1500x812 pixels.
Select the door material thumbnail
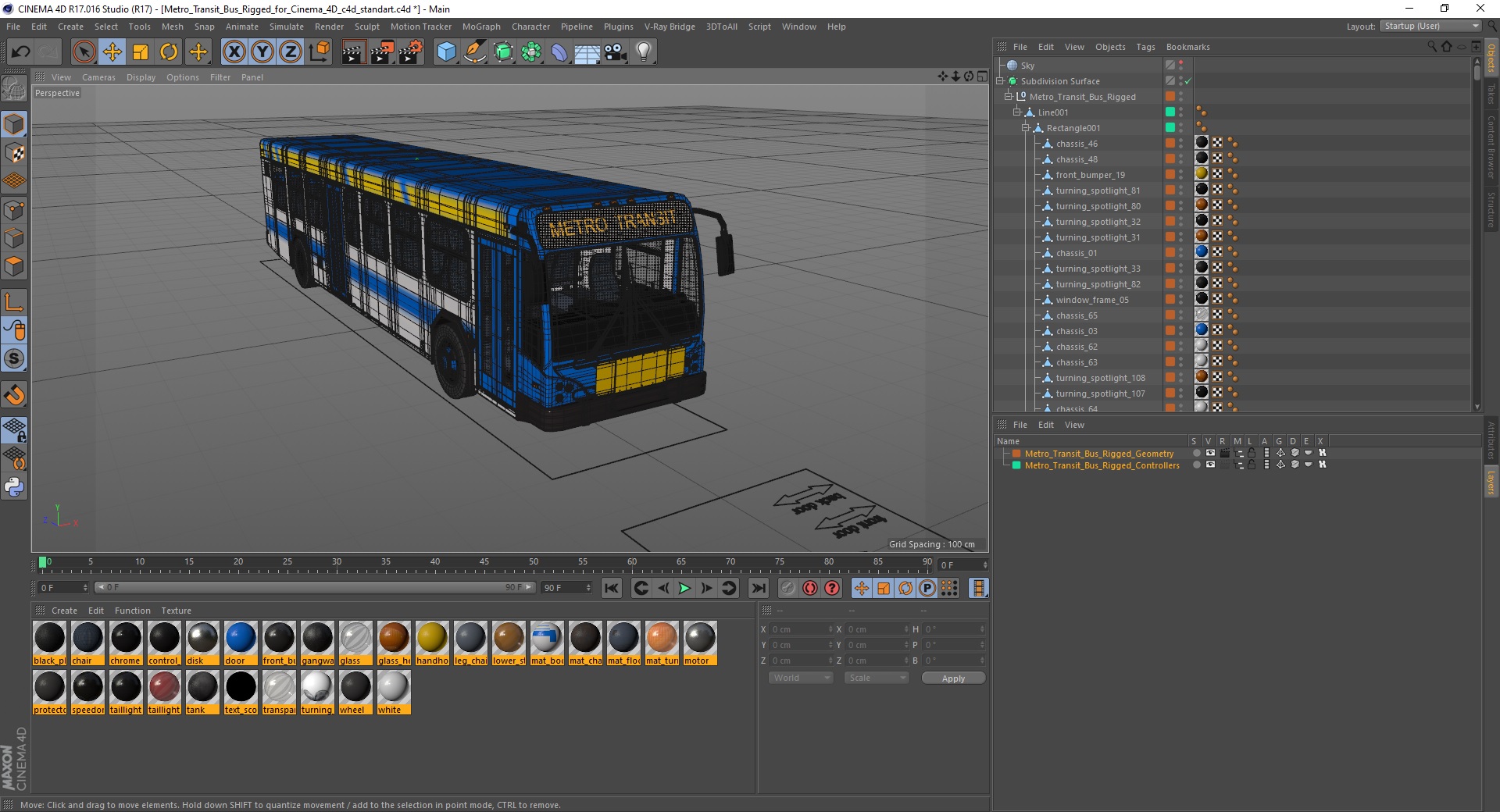pyautogui.click(x=241, y=643)
